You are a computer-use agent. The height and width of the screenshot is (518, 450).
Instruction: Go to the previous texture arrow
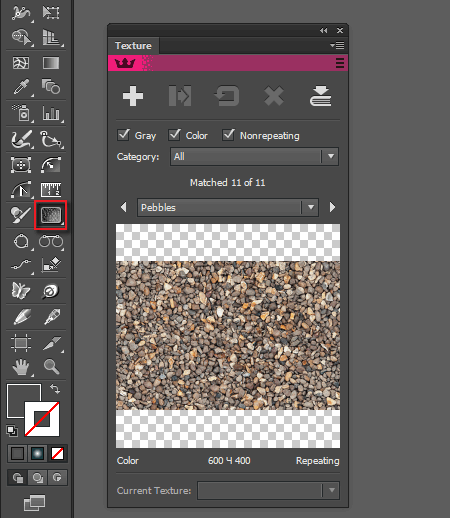click(124, 207)
